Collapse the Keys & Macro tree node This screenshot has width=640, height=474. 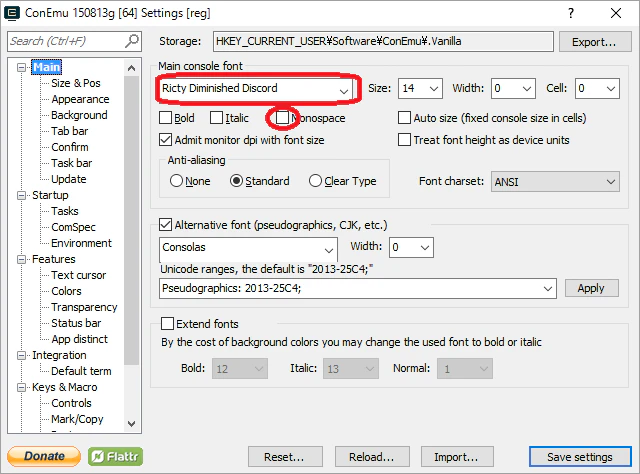(21, 387)
